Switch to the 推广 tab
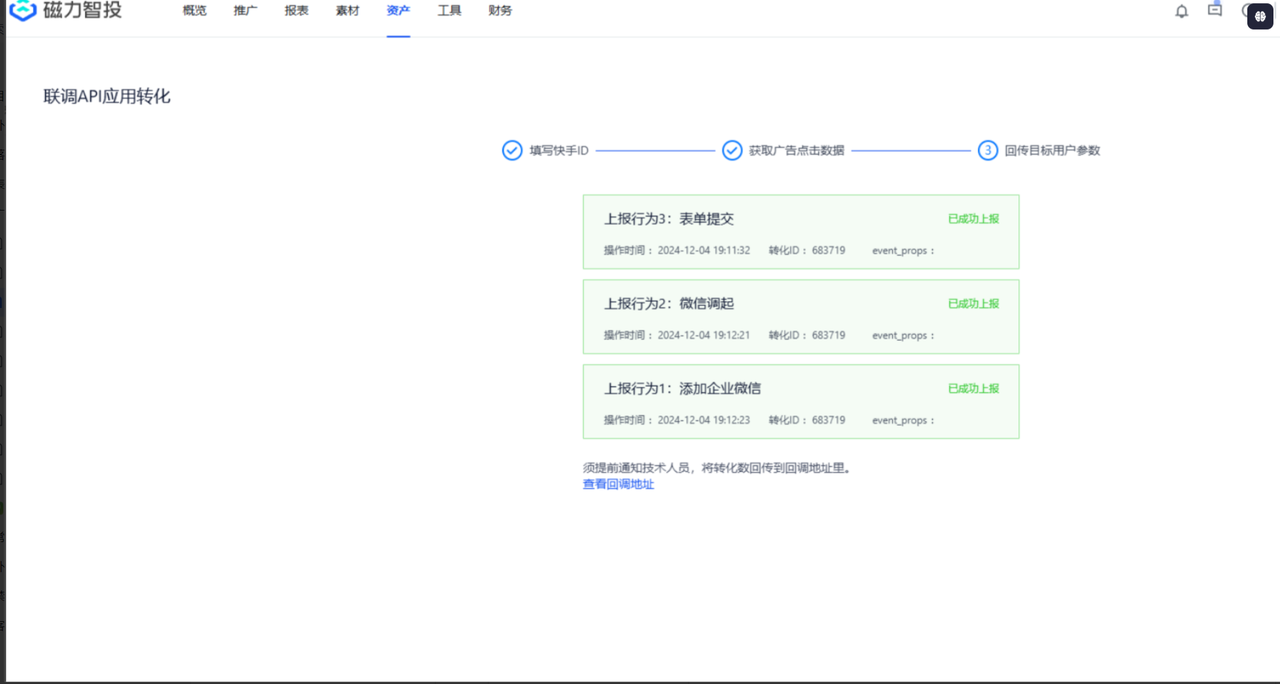 tap(245, 11)
